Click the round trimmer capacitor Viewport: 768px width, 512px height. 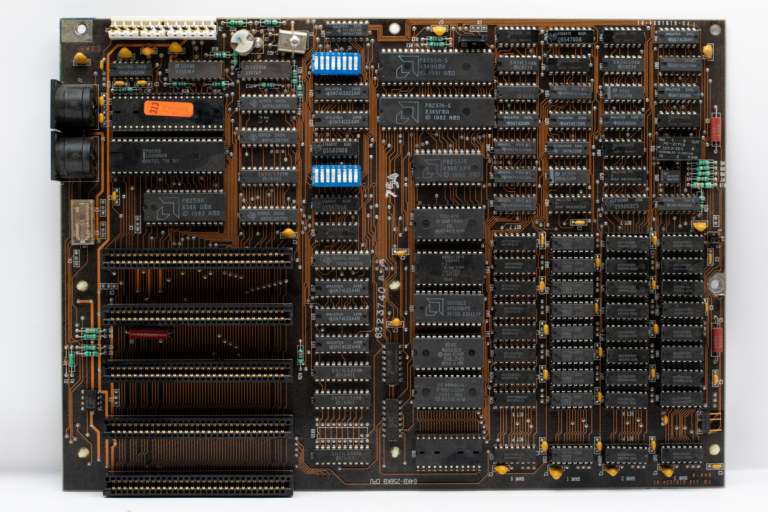(242, 41)
